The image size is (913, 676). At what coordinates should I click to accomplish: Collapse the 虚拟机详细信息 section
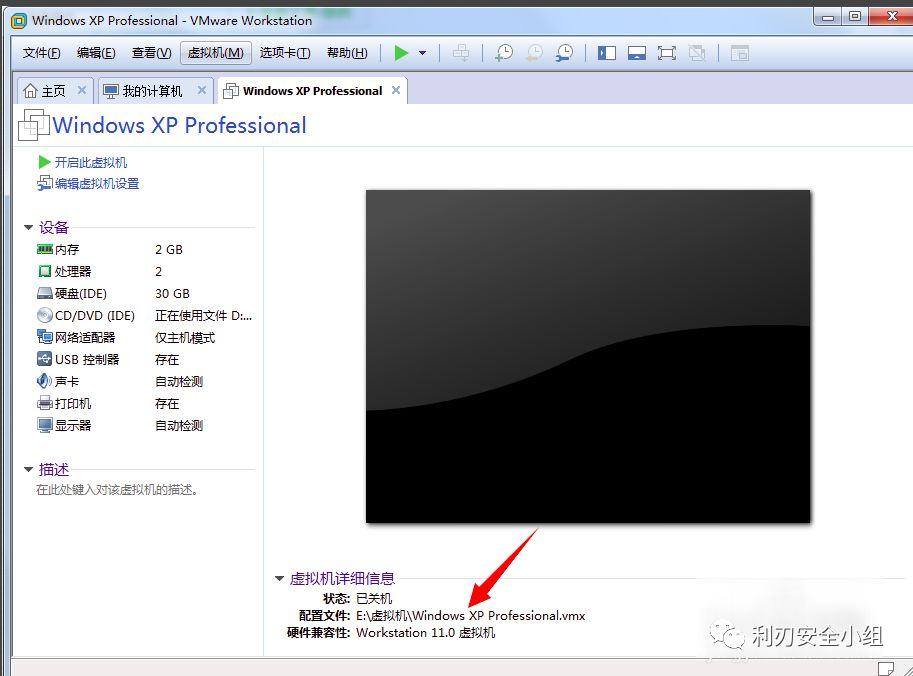tap(279, 579)
